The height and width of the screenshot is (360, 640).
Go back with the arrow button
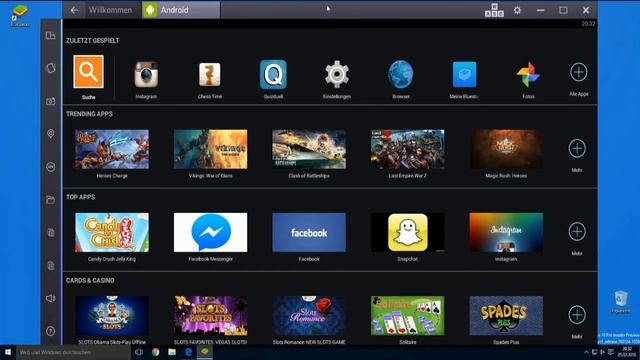[x=74, y=10]
